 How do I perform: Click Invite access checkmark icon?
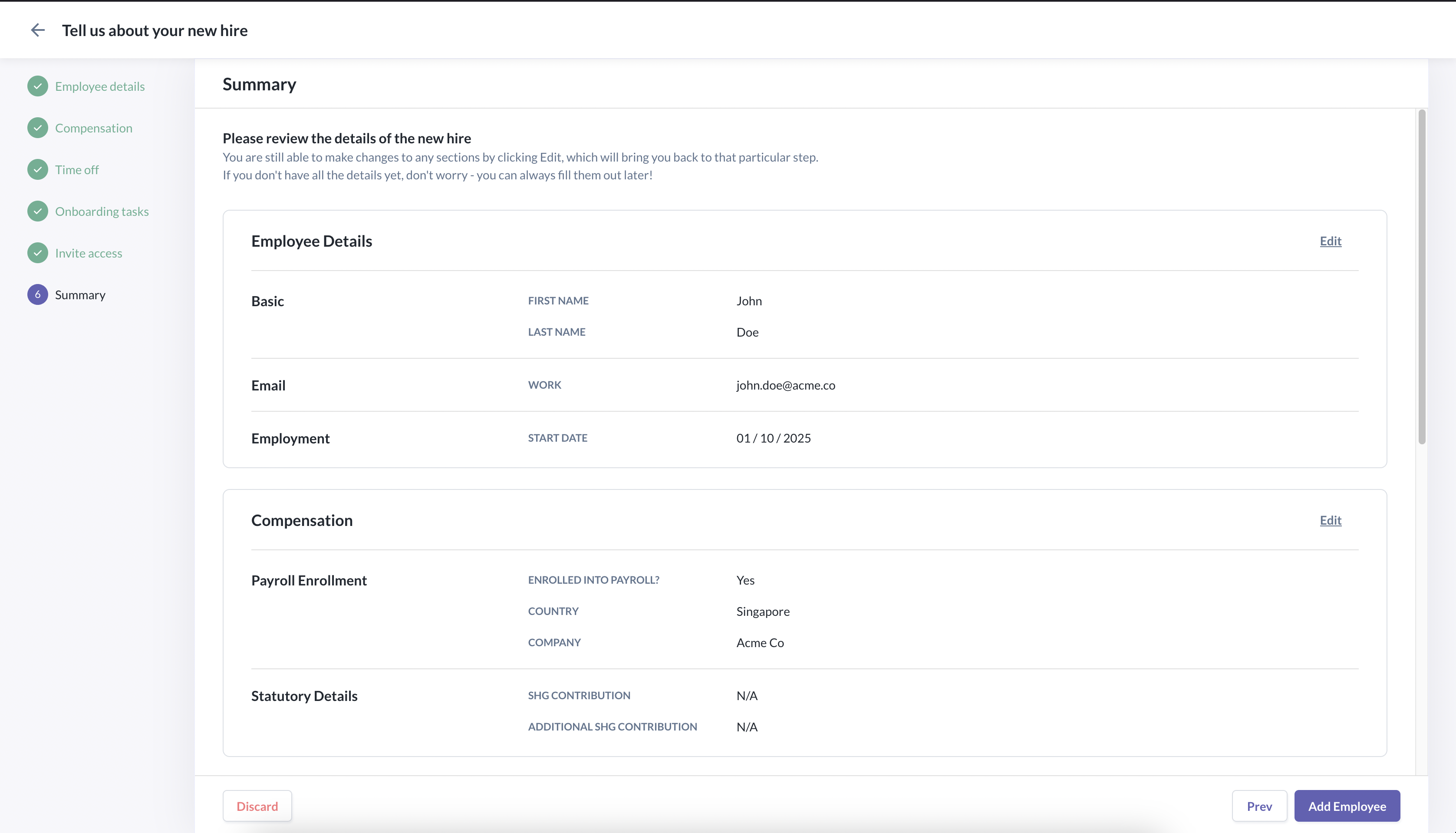click(38, 253)
